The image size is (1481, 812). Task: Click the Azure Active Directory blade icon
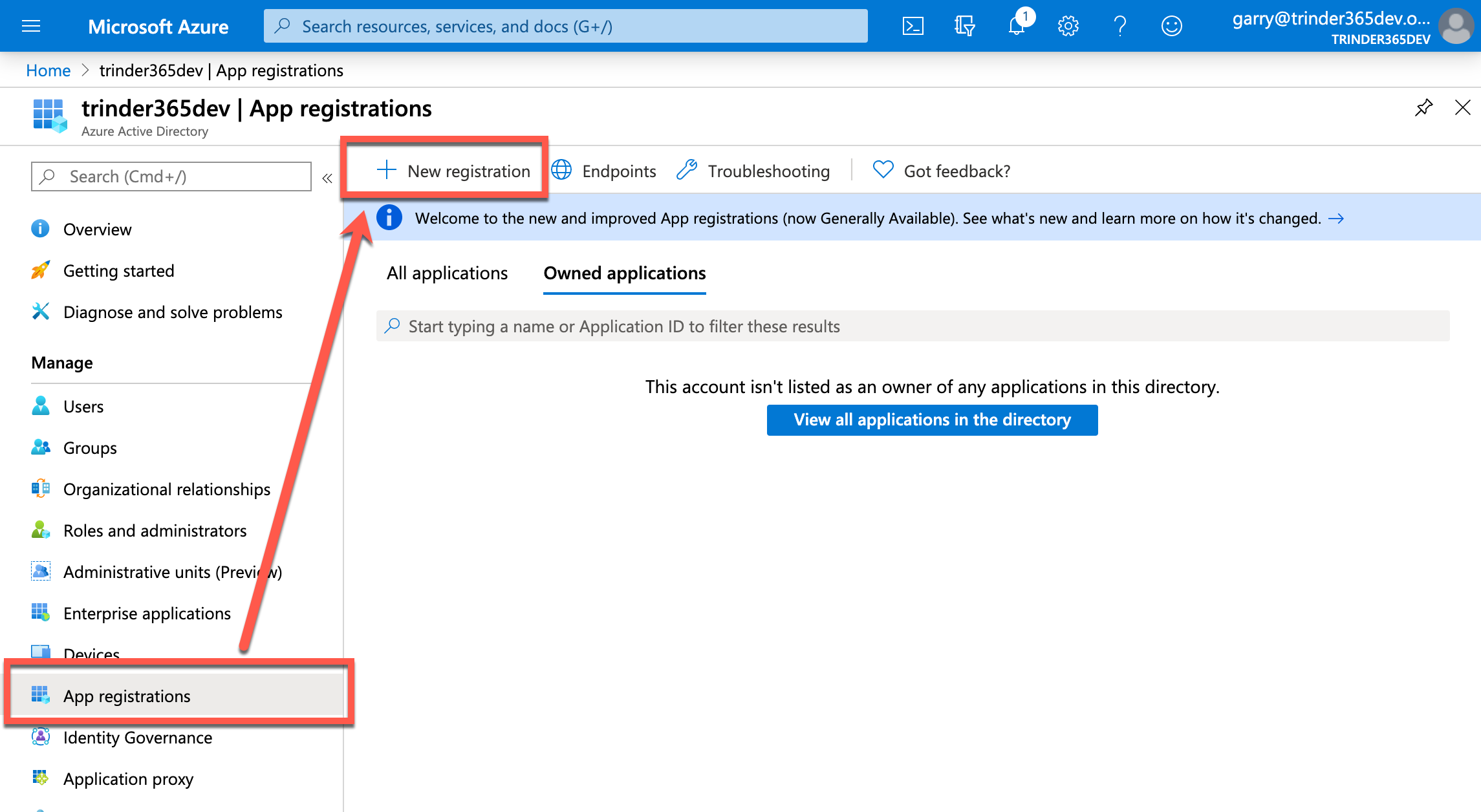click(x=50, y=116)
